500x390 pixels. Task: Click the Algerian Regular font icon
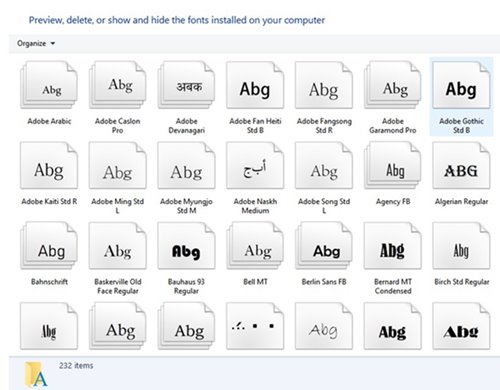click(461, 166)
